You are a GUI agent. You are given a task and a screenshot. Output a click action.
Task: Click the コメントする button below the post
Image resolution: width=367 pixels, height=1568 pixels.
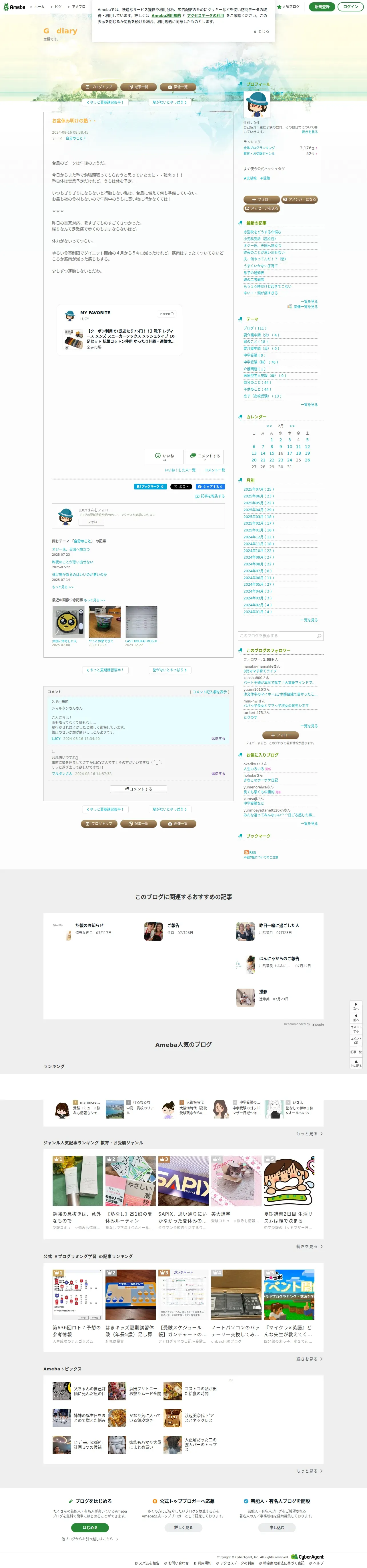pyautogui.click(x=205, y=457)
